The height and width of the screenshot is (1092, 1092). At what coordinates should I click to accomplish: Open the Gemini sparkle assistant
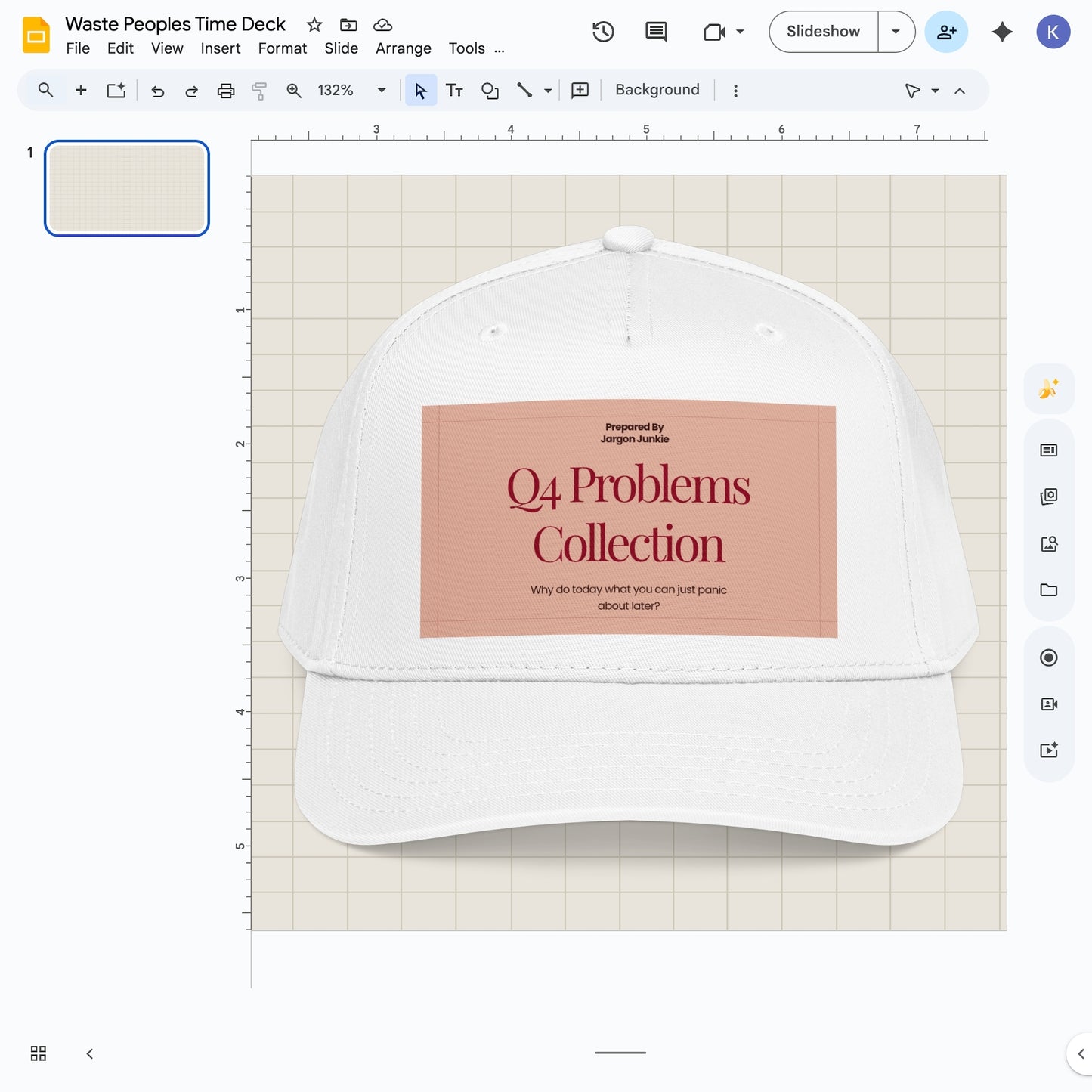point(1002,32)
